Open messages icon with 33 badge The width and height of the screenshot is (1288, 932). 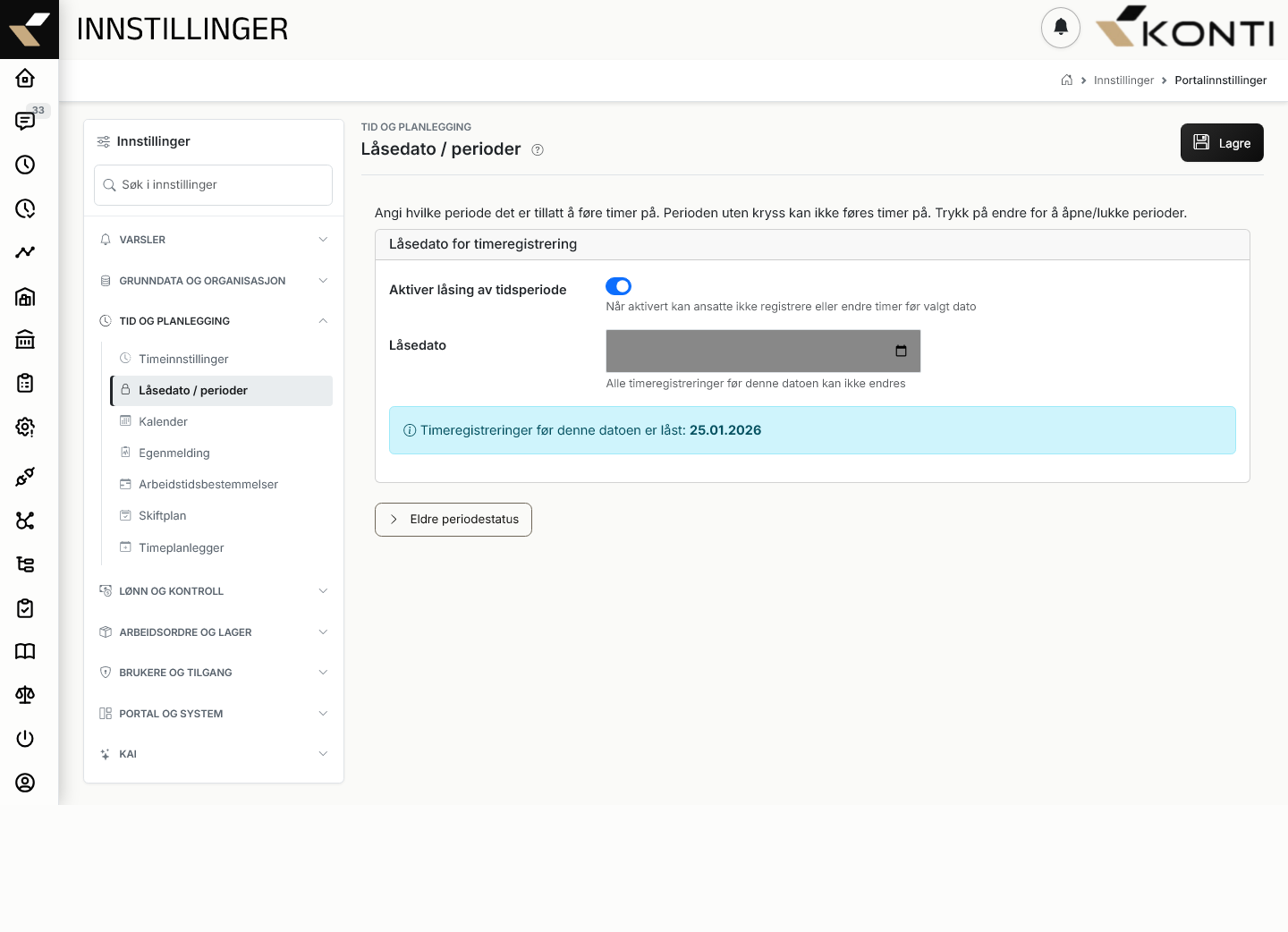click(25, 122)
